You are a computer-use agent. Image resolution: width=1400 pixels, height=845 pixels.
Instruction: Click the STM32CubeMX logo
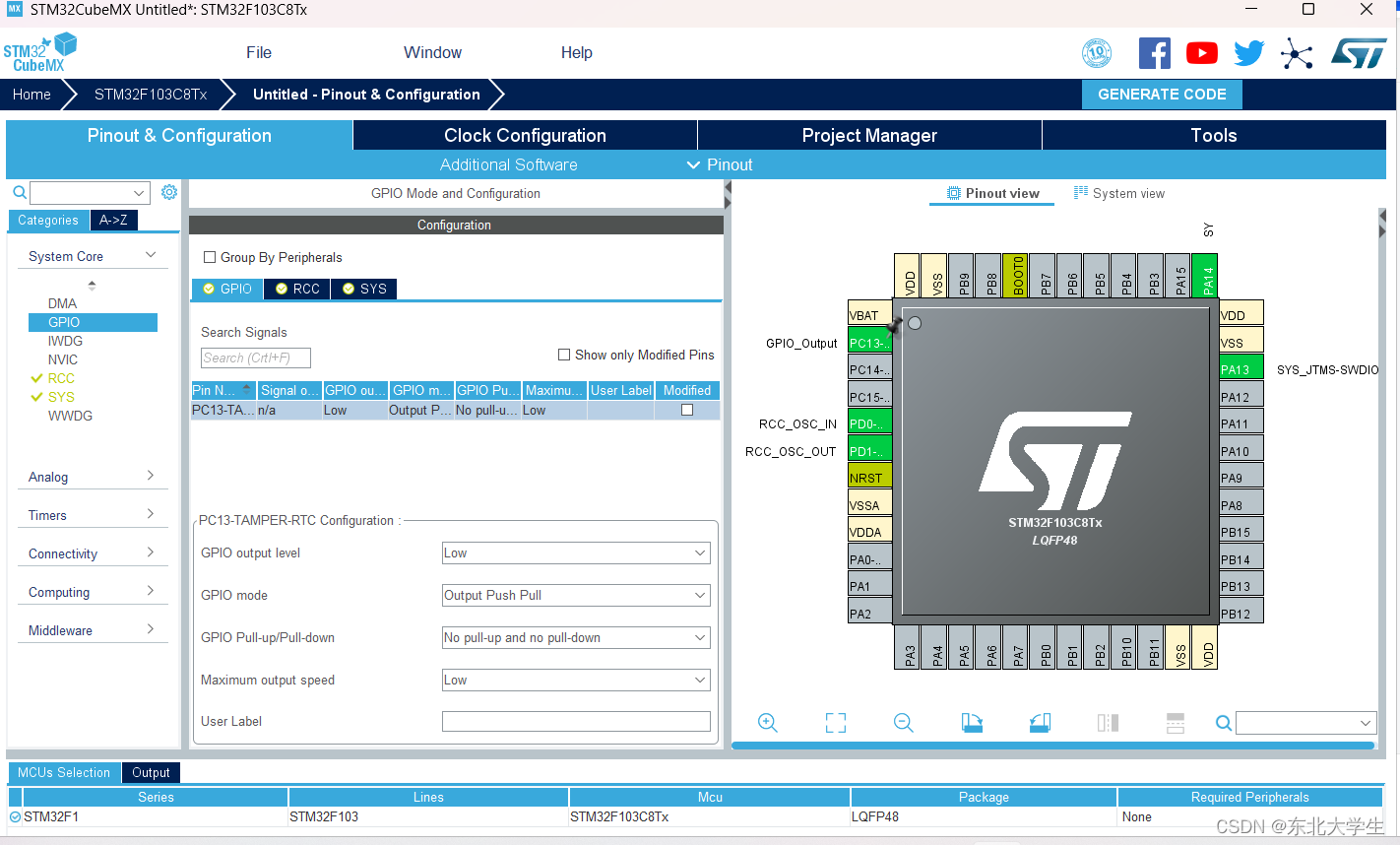[40, 52]
